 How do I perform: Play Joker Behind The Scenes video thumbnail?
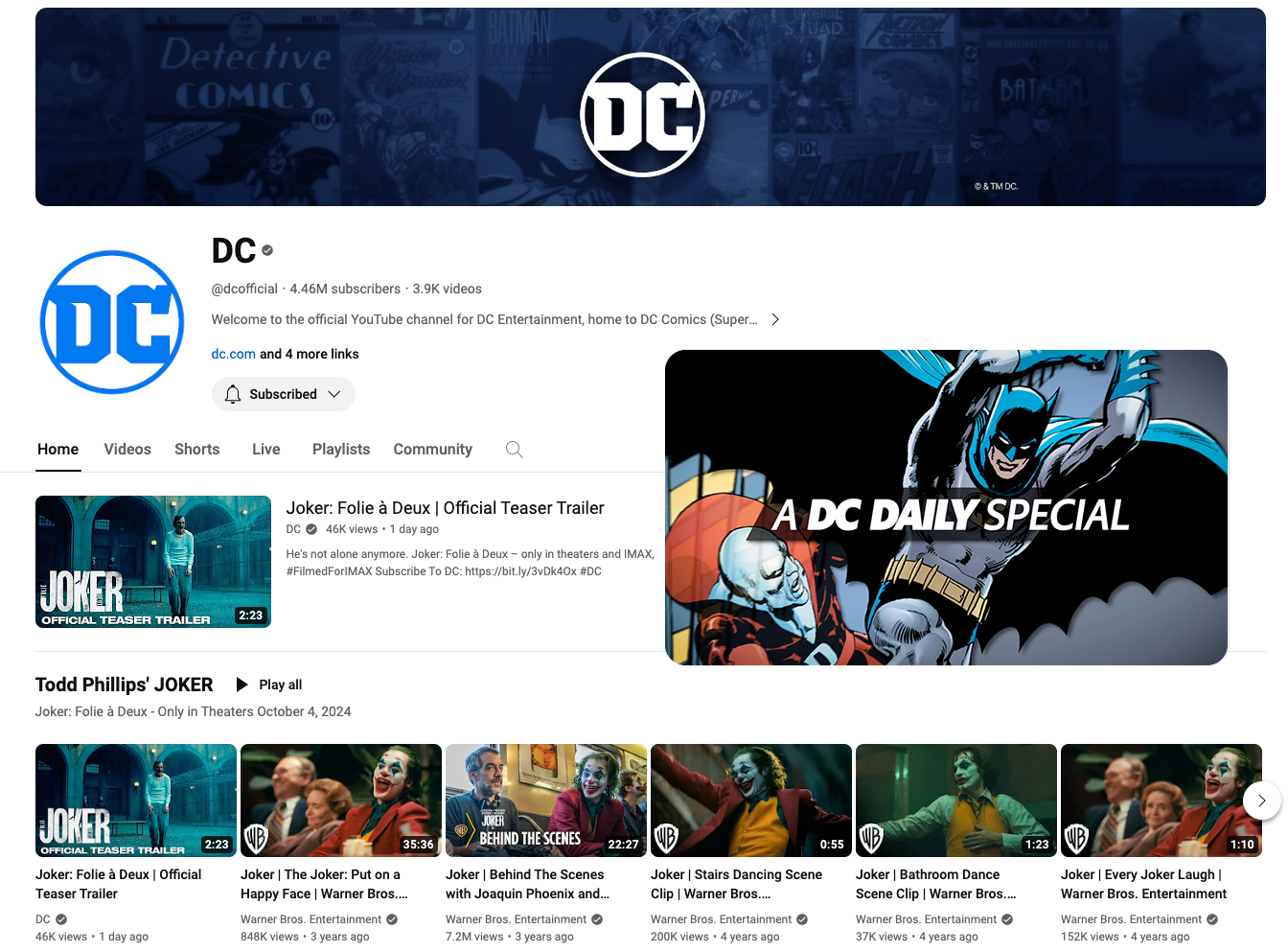[546, 801]
